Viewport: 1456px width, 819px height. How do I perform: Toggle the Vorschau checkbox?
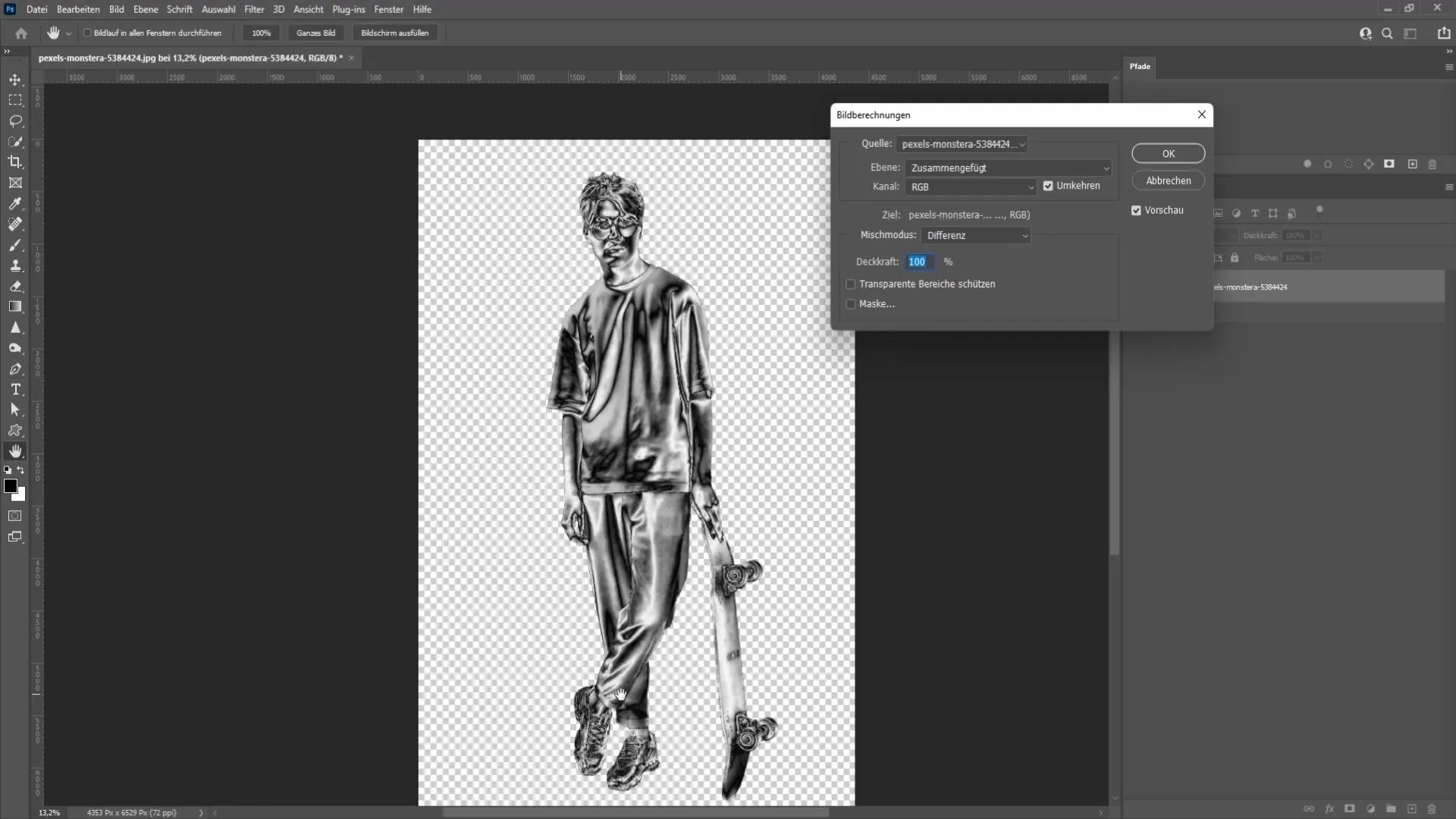coord(1136,211)
